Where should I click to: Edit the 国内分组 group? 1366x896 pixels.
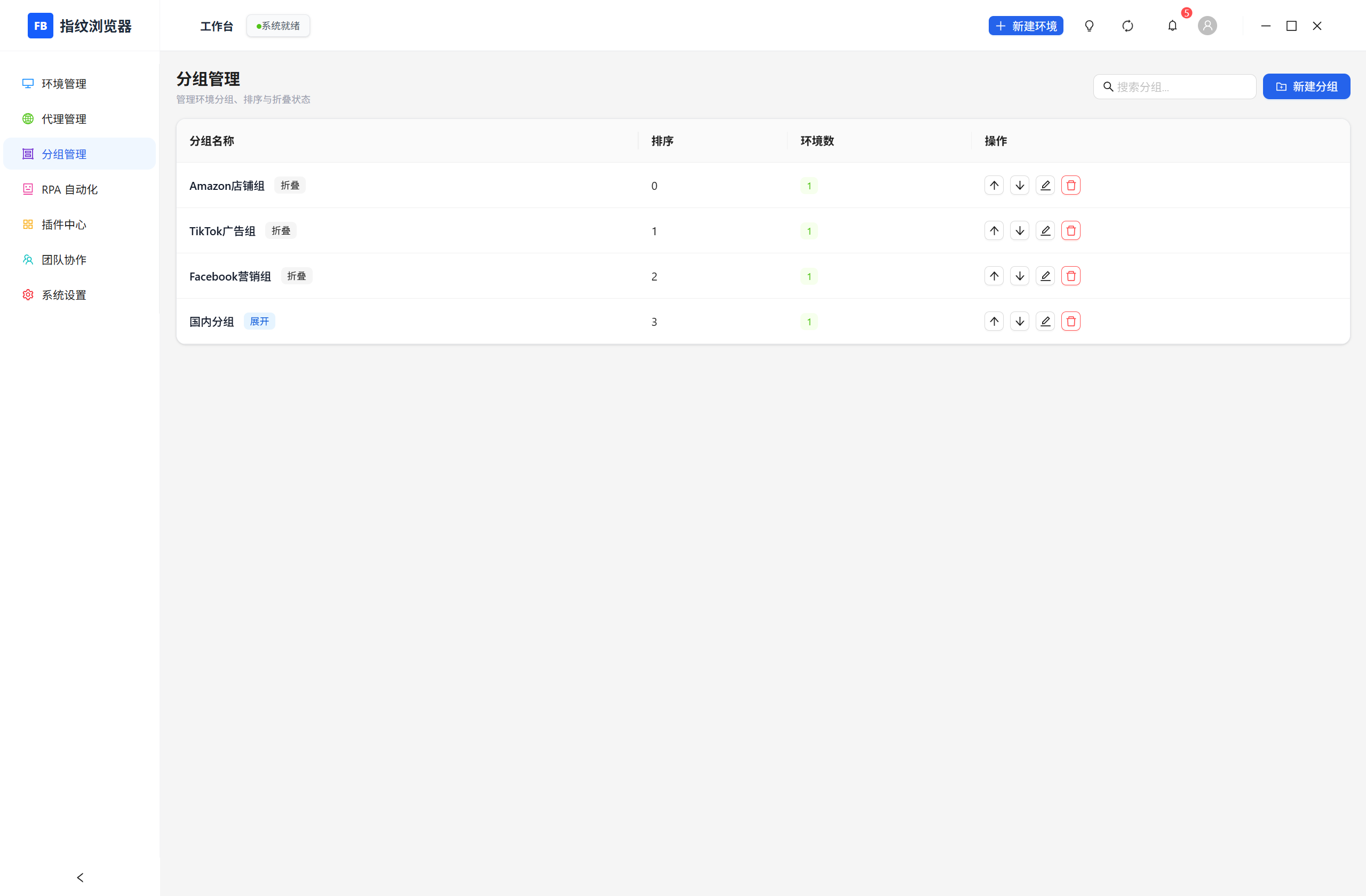(x=1045, y=321)
